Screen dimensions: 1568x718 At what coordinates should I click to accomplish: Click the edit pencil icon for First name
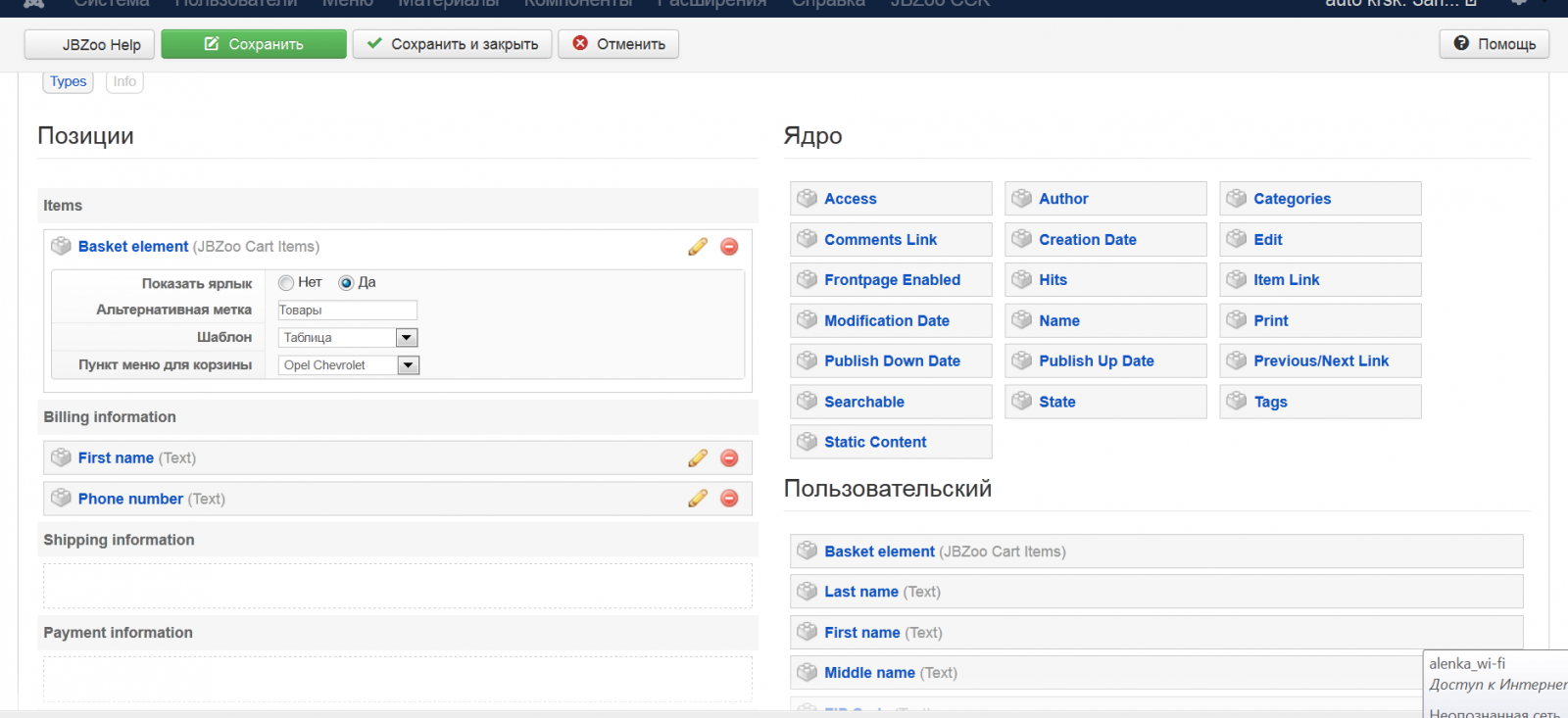pos(698,458)
